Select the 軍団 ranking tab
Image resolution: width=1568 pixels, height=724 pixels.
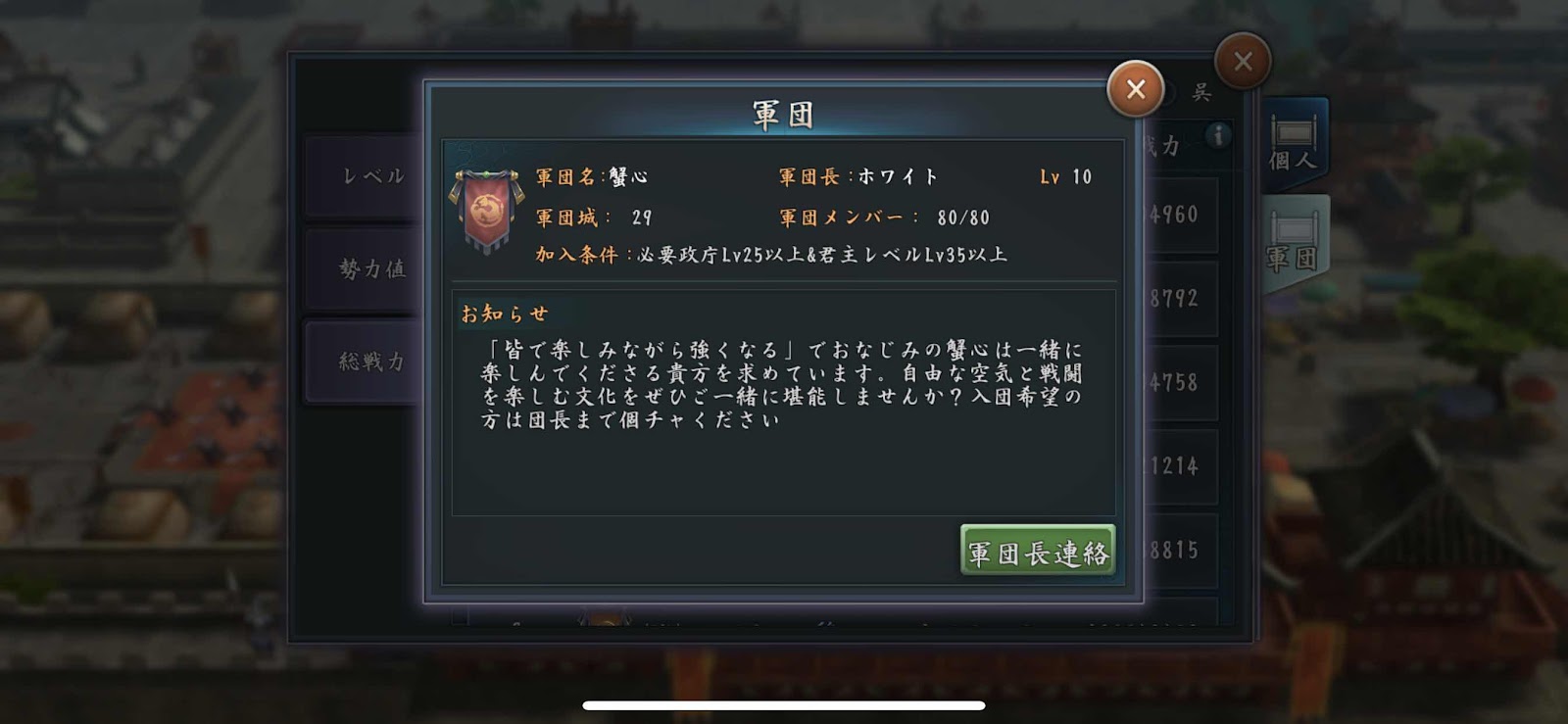coord(1294,243)
